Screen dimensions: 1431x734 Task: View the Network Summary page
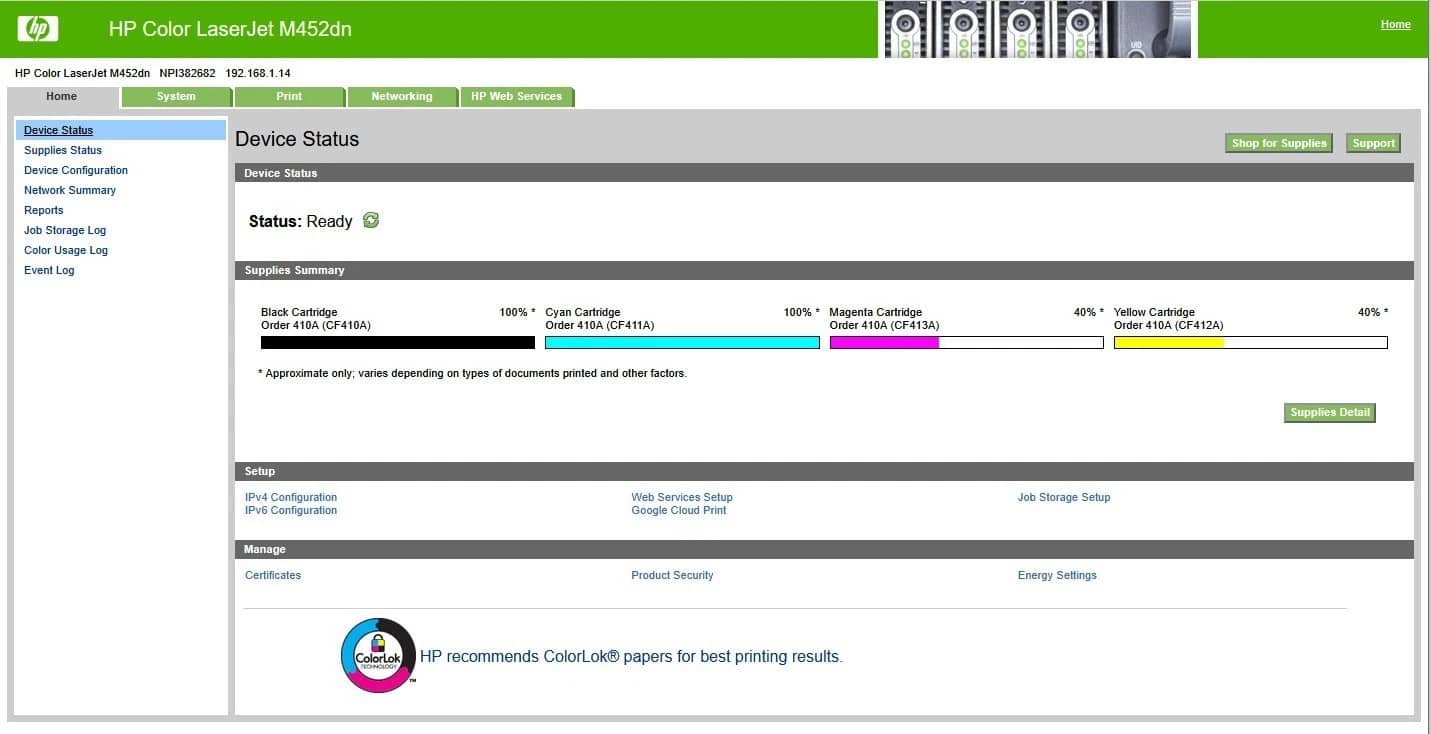pyautogui.click(x=70, y=190)
